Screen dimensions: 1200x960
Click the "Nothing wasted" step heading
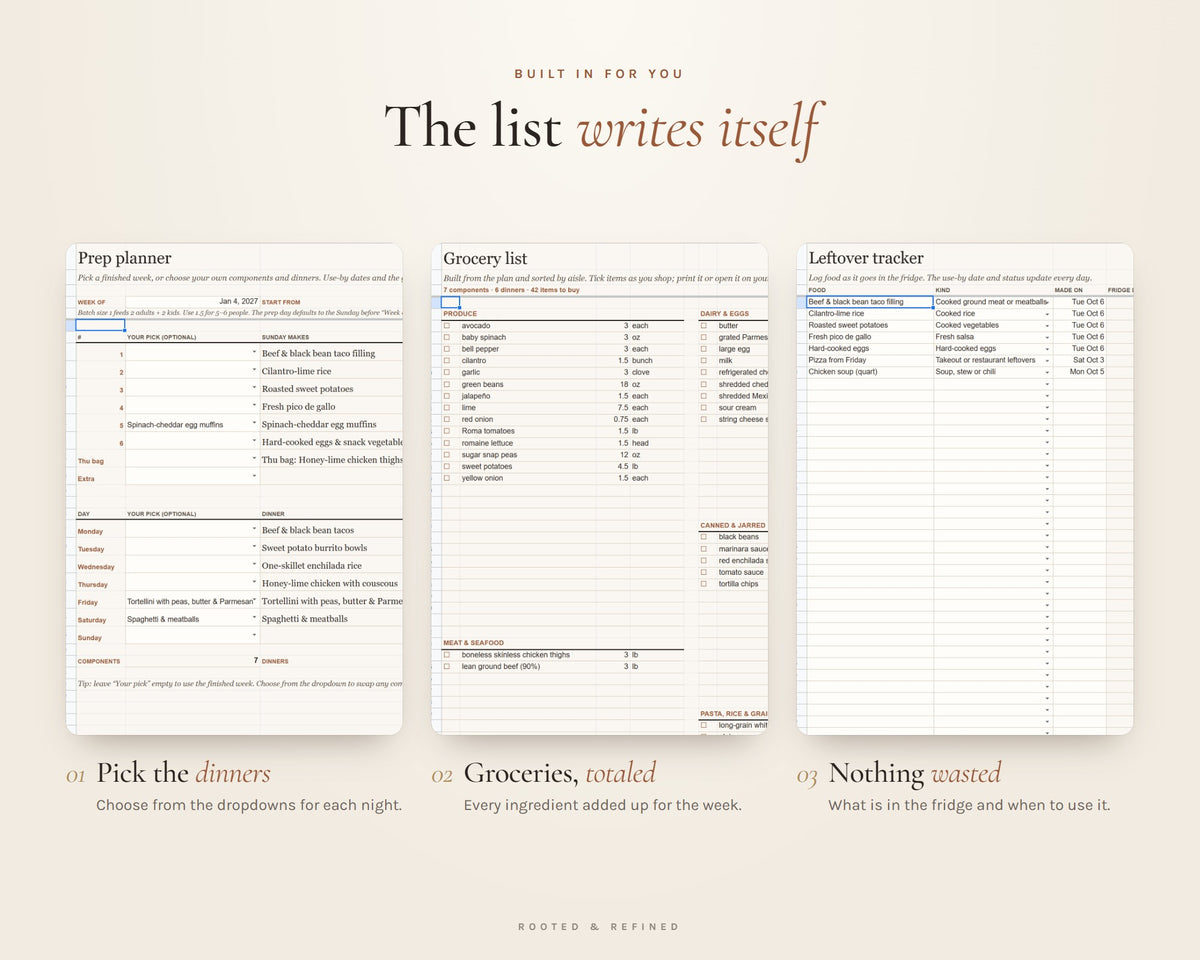(914, 773)
